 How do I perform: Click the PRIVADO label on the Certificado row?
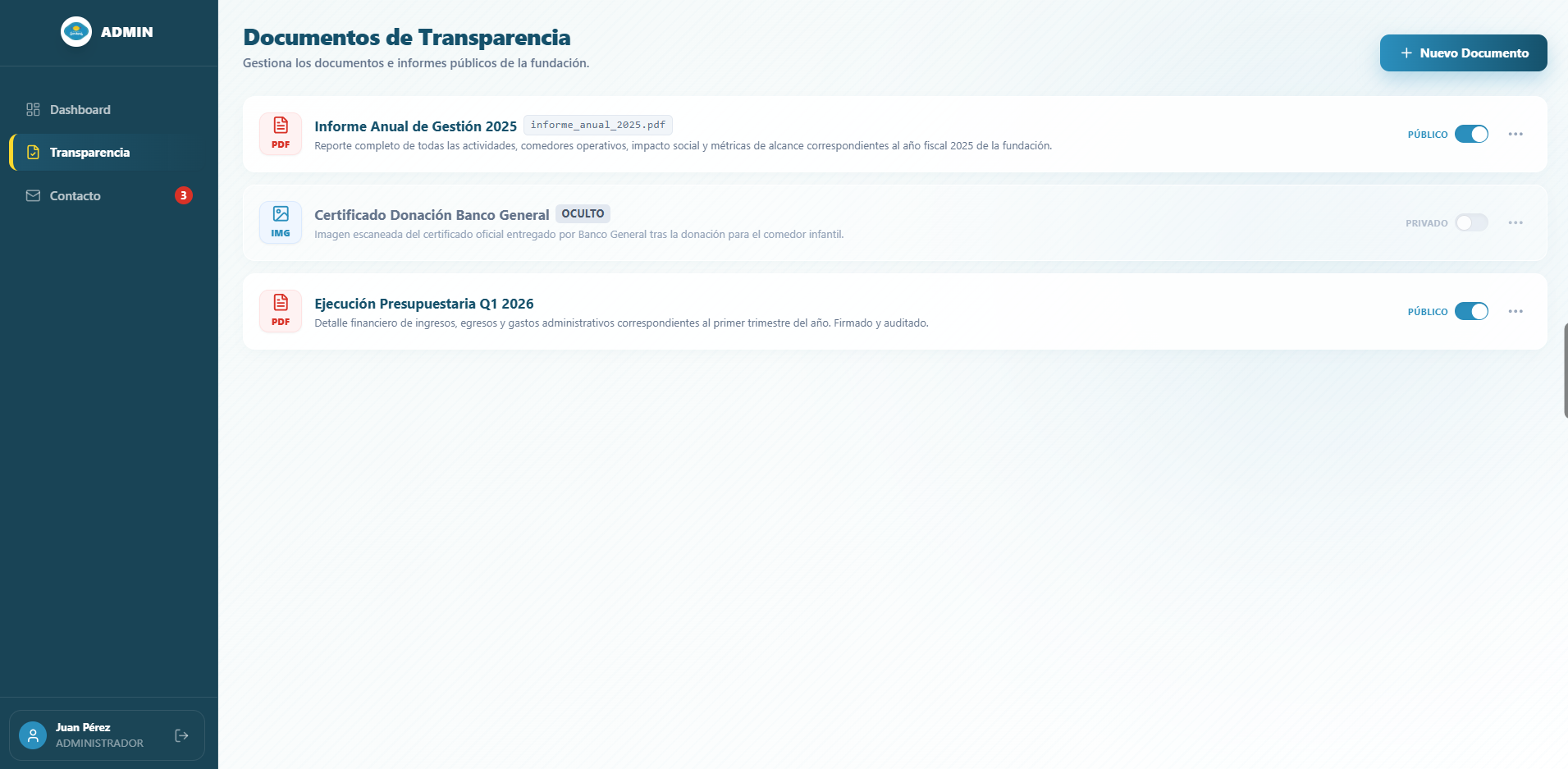coord(1427,223)
